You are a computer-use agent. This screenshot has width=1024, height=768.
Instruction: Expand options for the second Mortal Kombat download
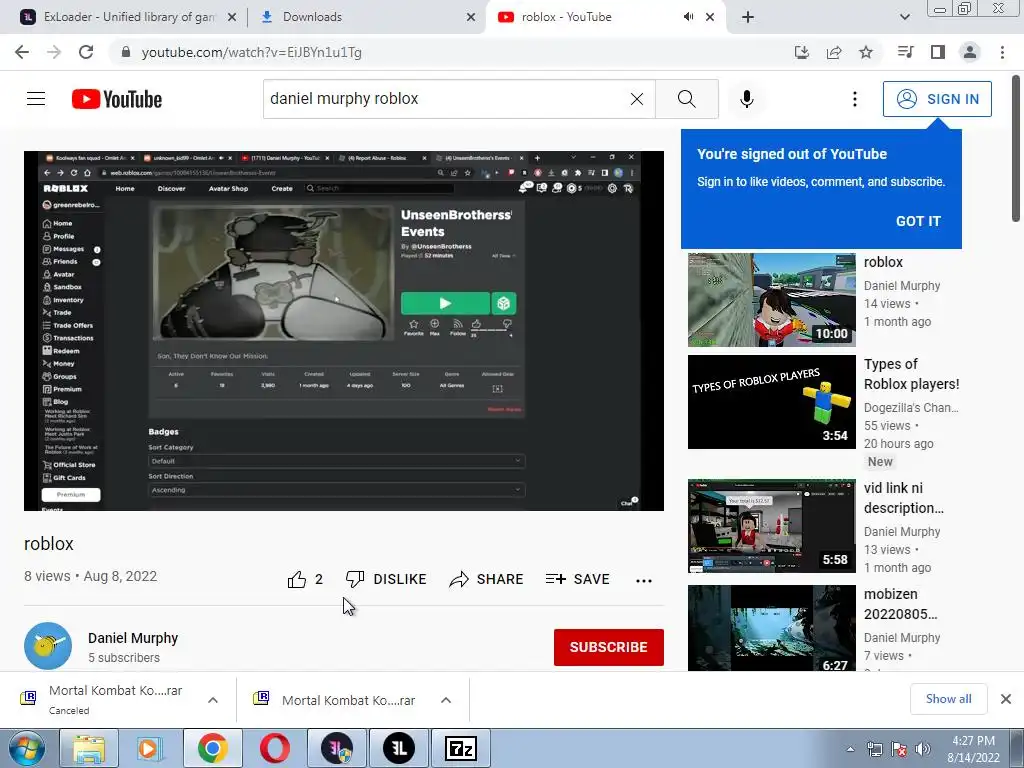click(446, 700)
